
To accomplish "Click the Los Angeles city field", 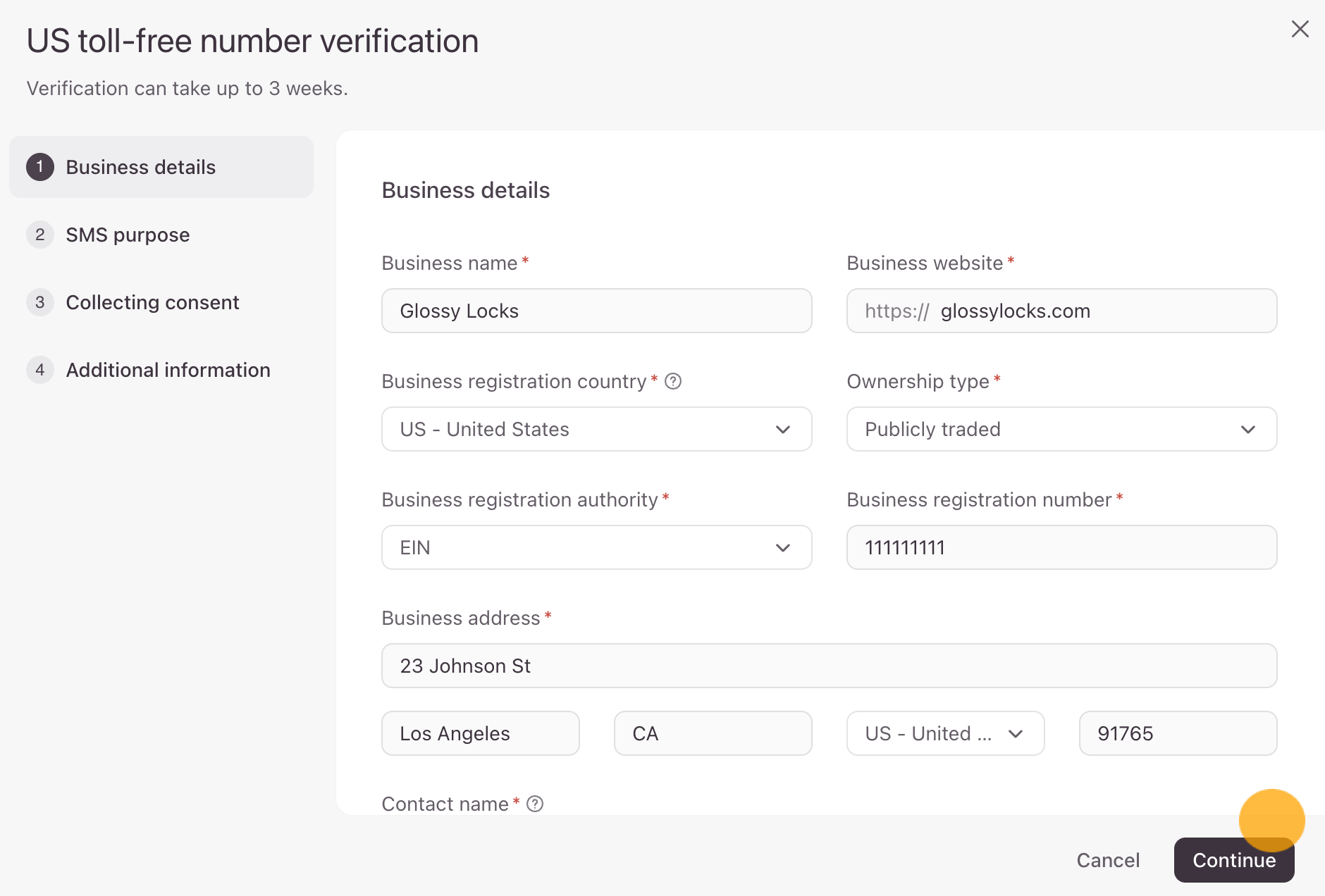I will 481,733.
